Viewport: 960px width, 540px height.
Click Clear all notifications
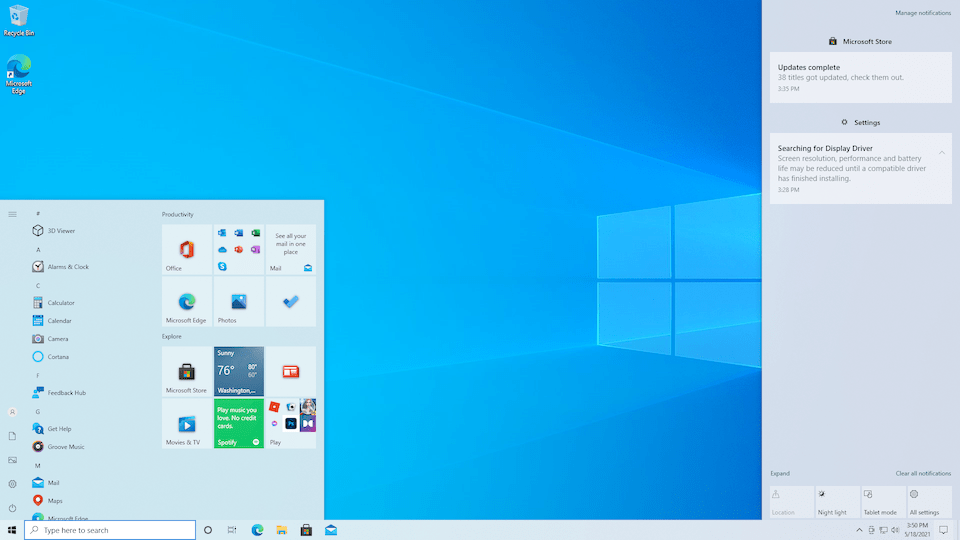tap(923, 473)
